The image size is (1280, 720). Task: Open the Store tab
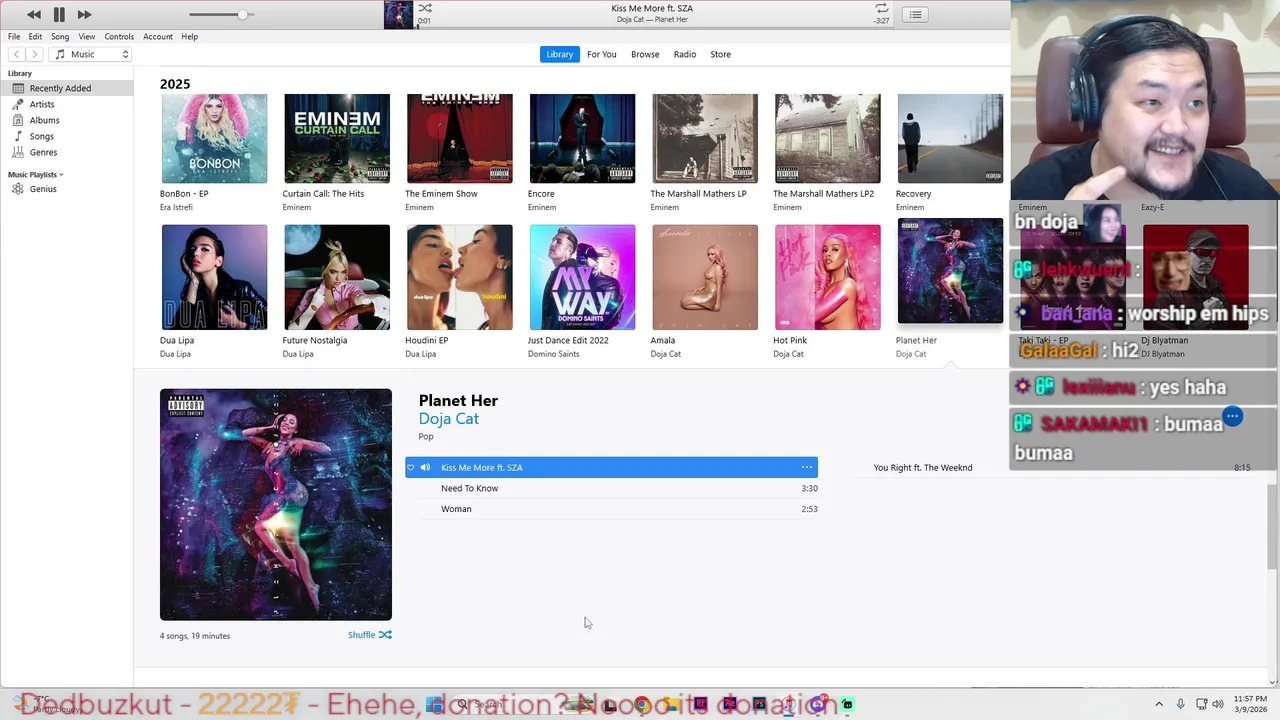720,54
